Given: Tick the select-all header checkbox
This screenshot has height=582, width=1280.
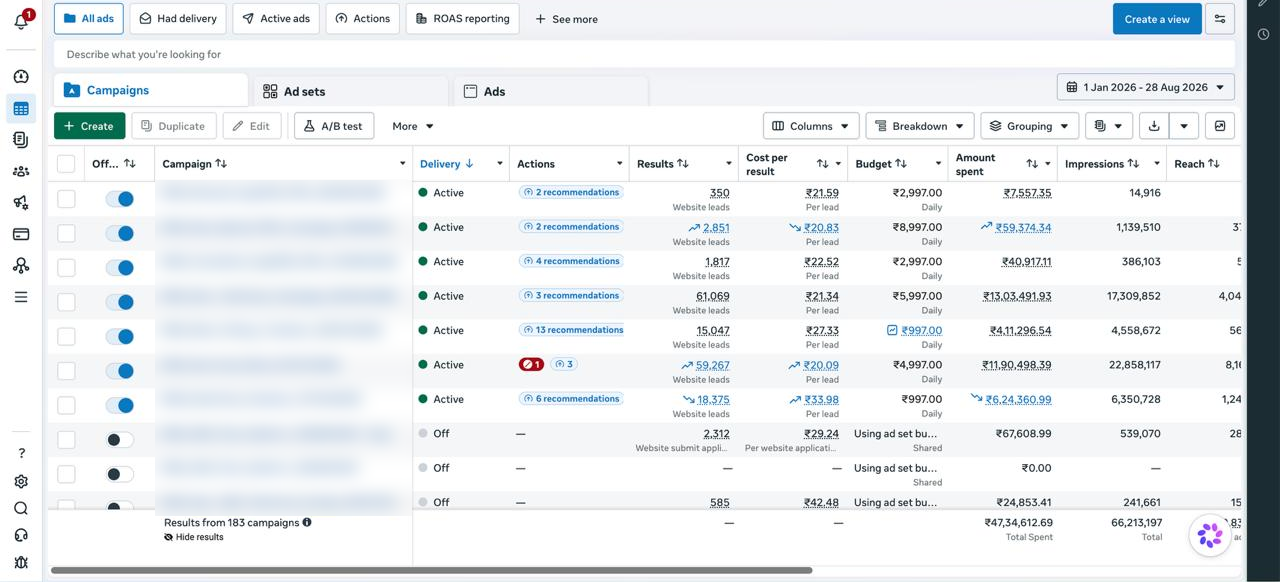Looking at the screenshot, I should pos(66,164).
